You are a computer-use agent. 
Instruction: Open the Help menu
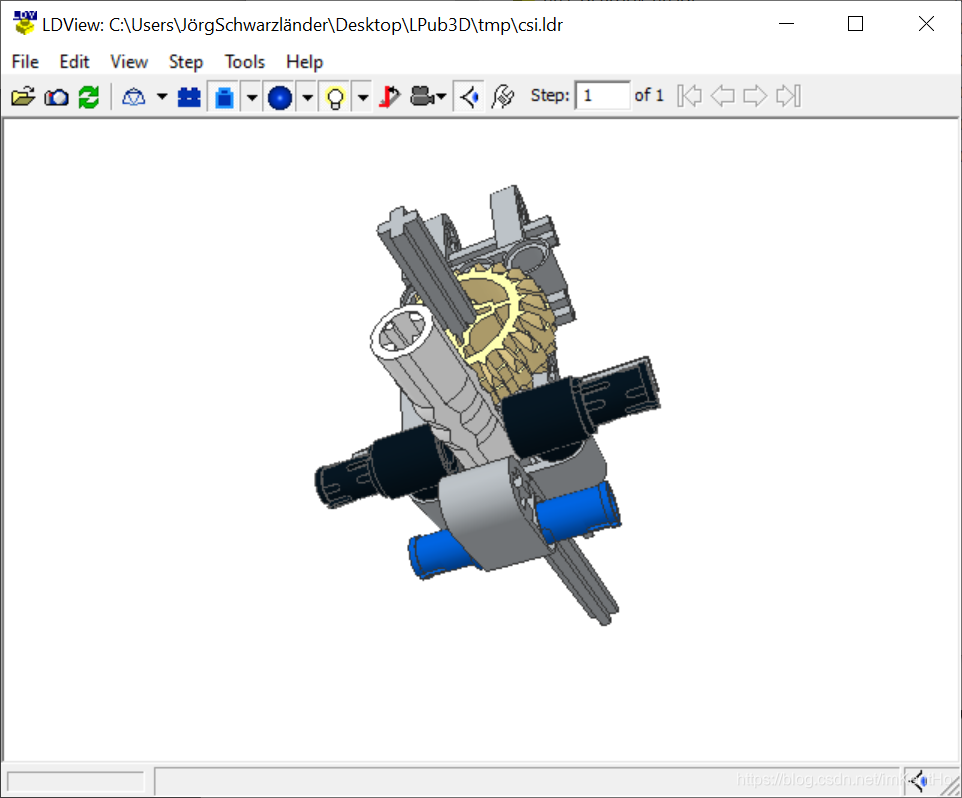pyautogui.click(x=304, y=62)
